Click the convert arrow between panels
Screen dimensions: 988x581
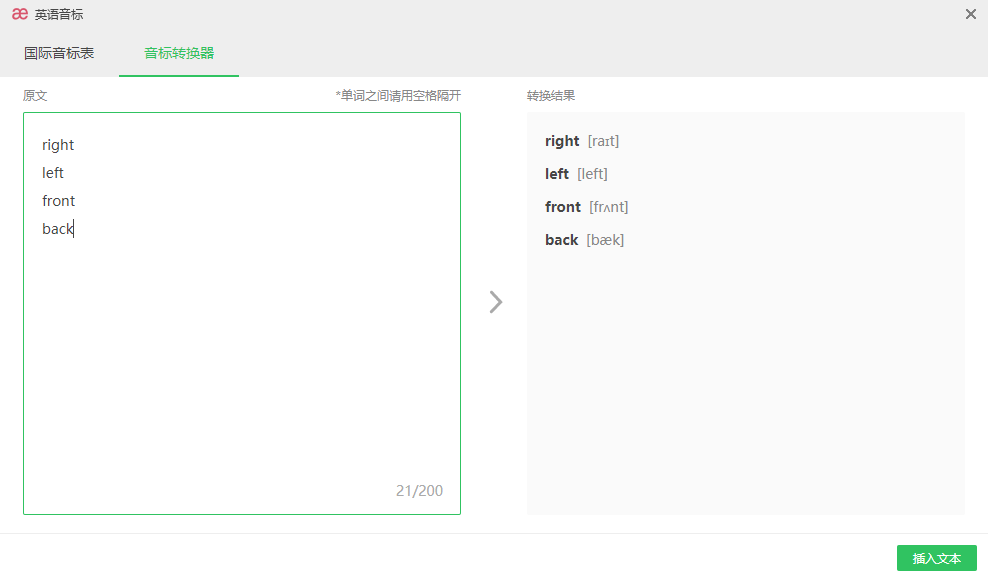click(495, 302)
